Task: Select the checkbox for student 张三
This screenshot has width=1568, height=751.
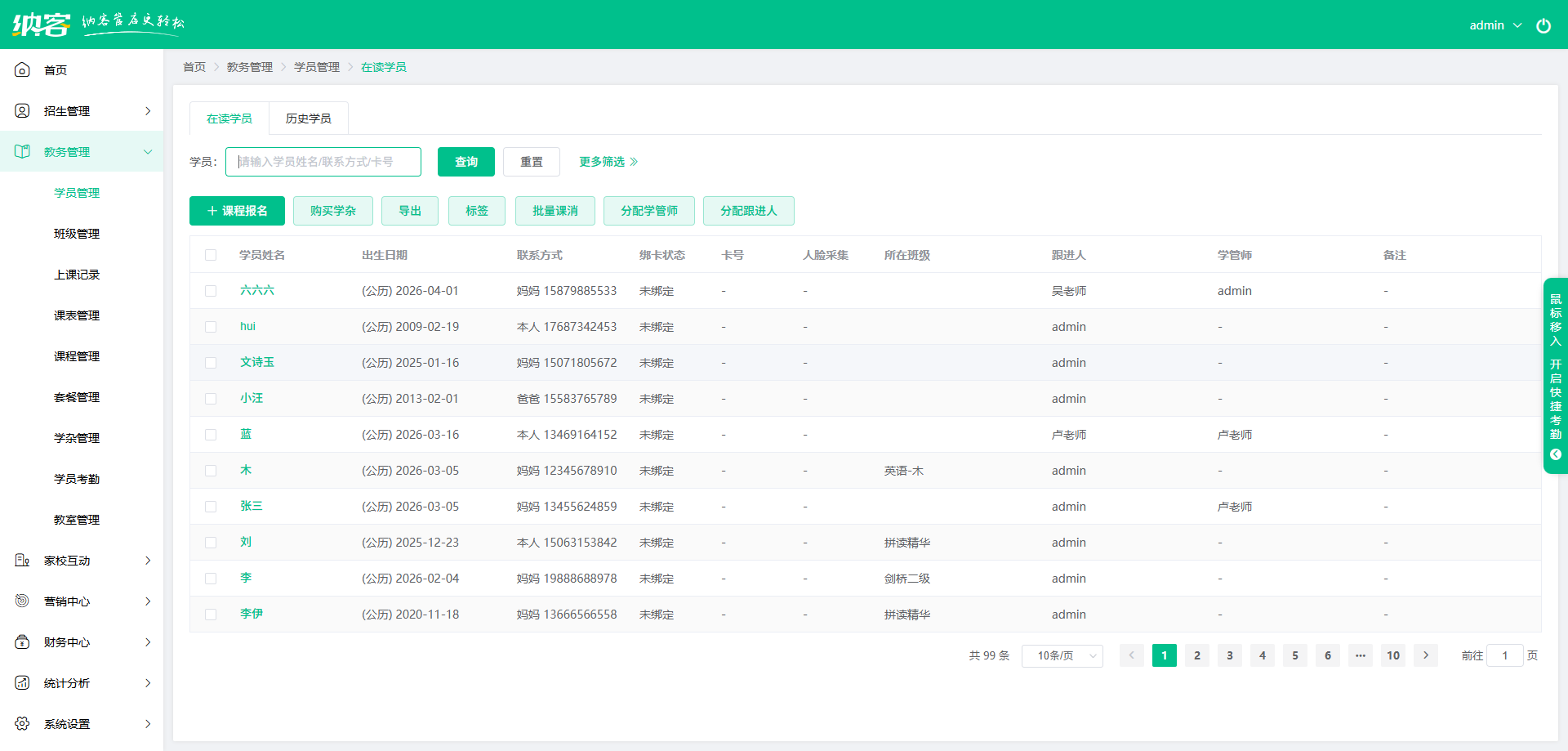Action: [211, 507]
